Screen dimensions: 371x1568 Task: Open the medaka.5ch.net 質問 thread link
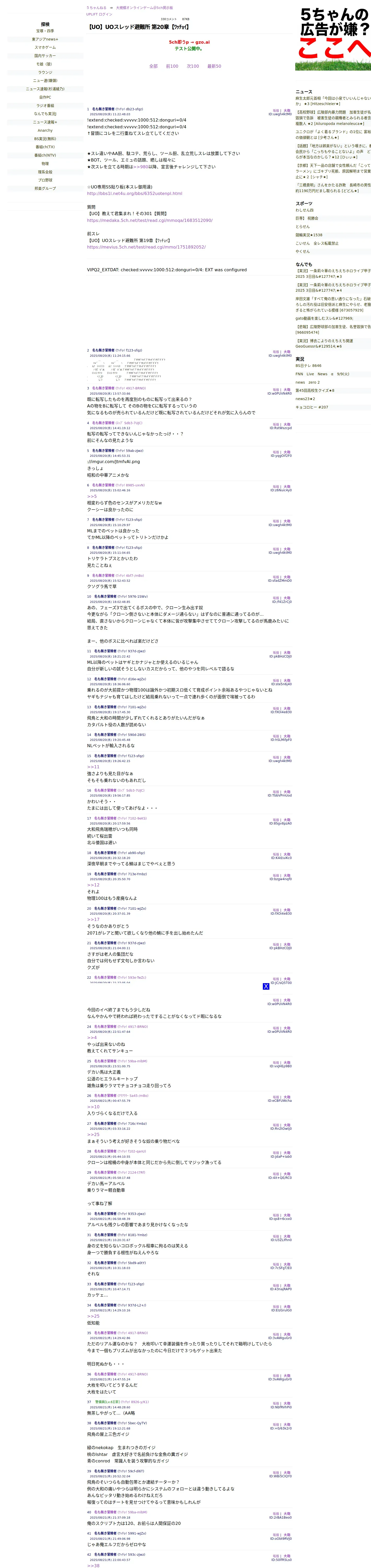pyautogui.click(x=150, y=220)
